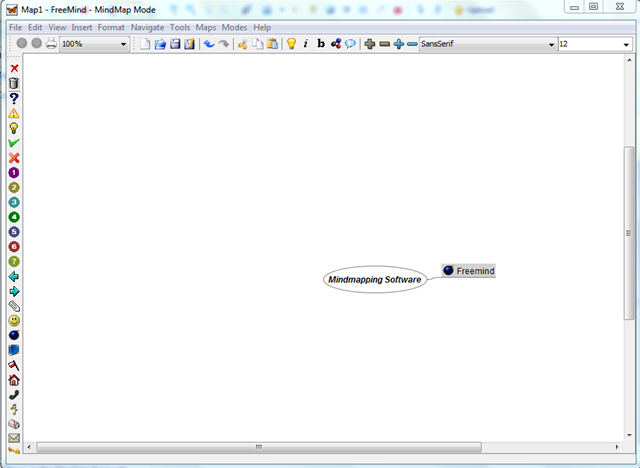The height and width of the screenshot is (468, 640).
Task: Open the Insert menu
Action: (x=82, y=27)
